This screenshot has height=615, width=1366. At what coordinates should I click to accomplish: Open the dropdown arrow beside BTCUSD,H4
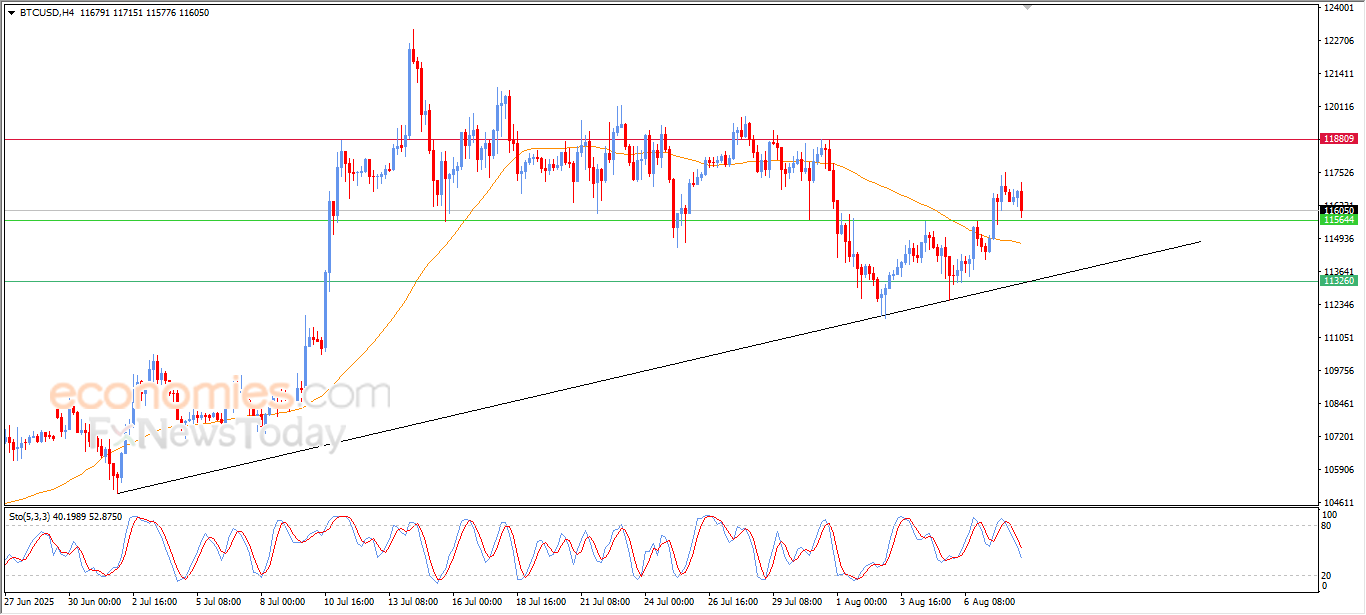11,13
